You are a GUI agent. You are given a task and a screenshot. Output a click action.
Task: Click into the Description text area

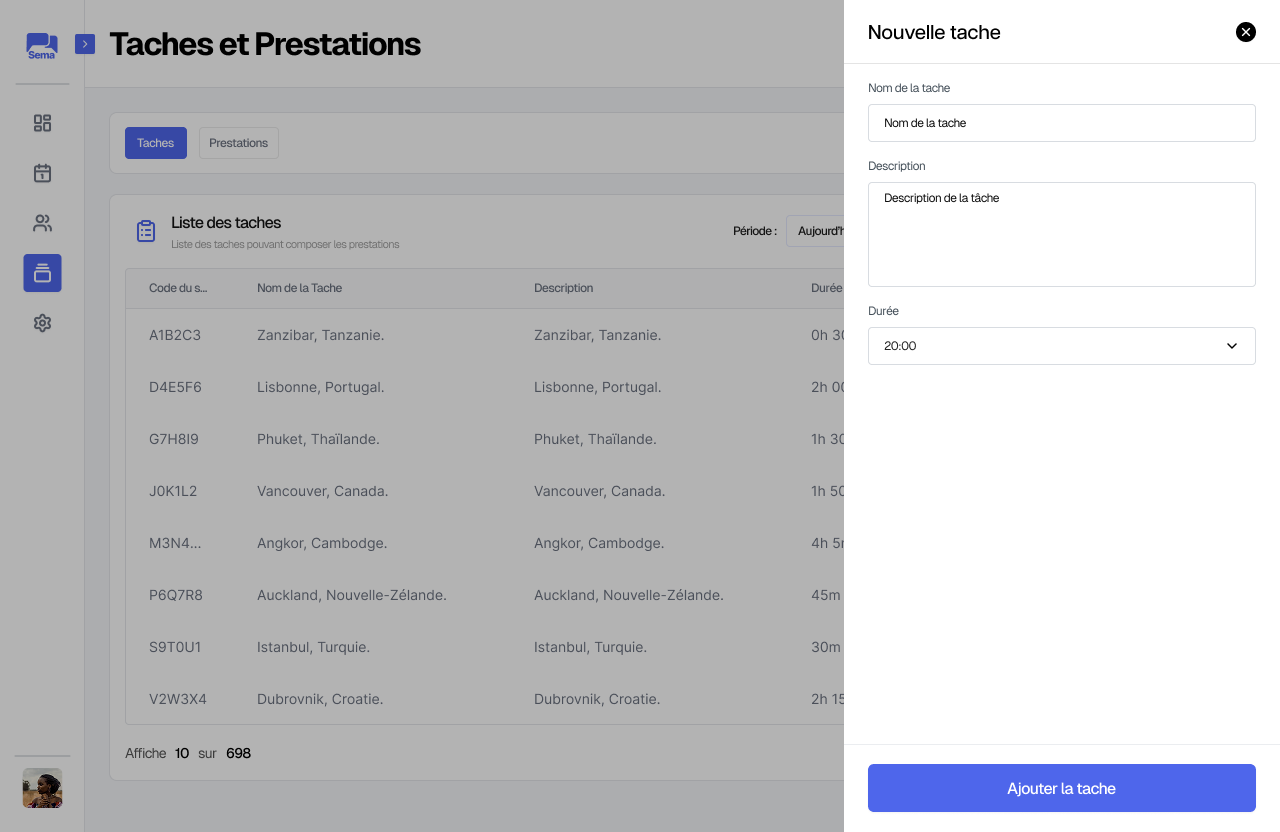click(x=1061, y=234)
